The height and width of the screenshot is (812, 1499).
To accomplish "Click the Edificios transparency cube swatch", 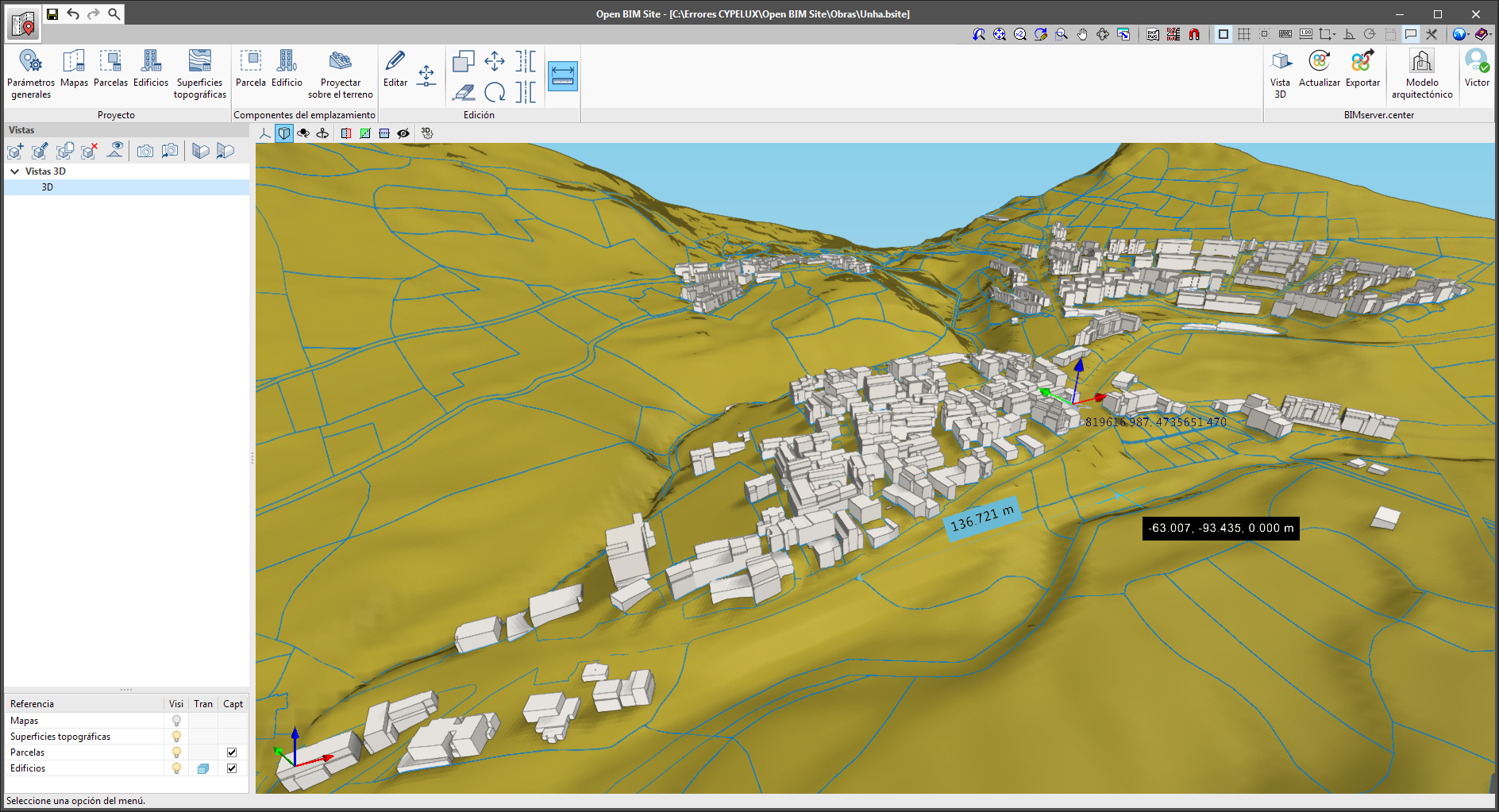I will 203,768.
